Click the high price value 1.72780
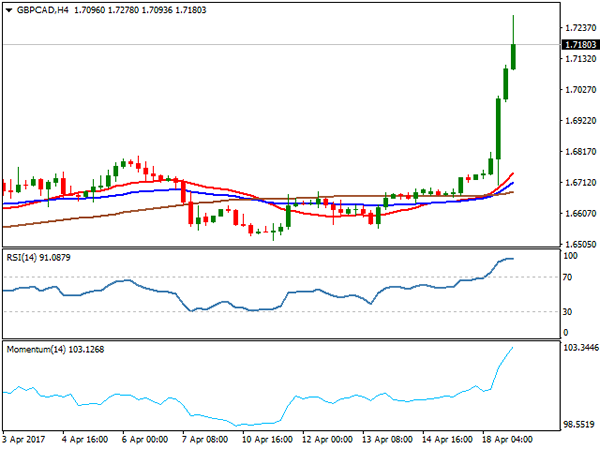The image size is (600, 450). pyautogui.click(x=123, y=10)
